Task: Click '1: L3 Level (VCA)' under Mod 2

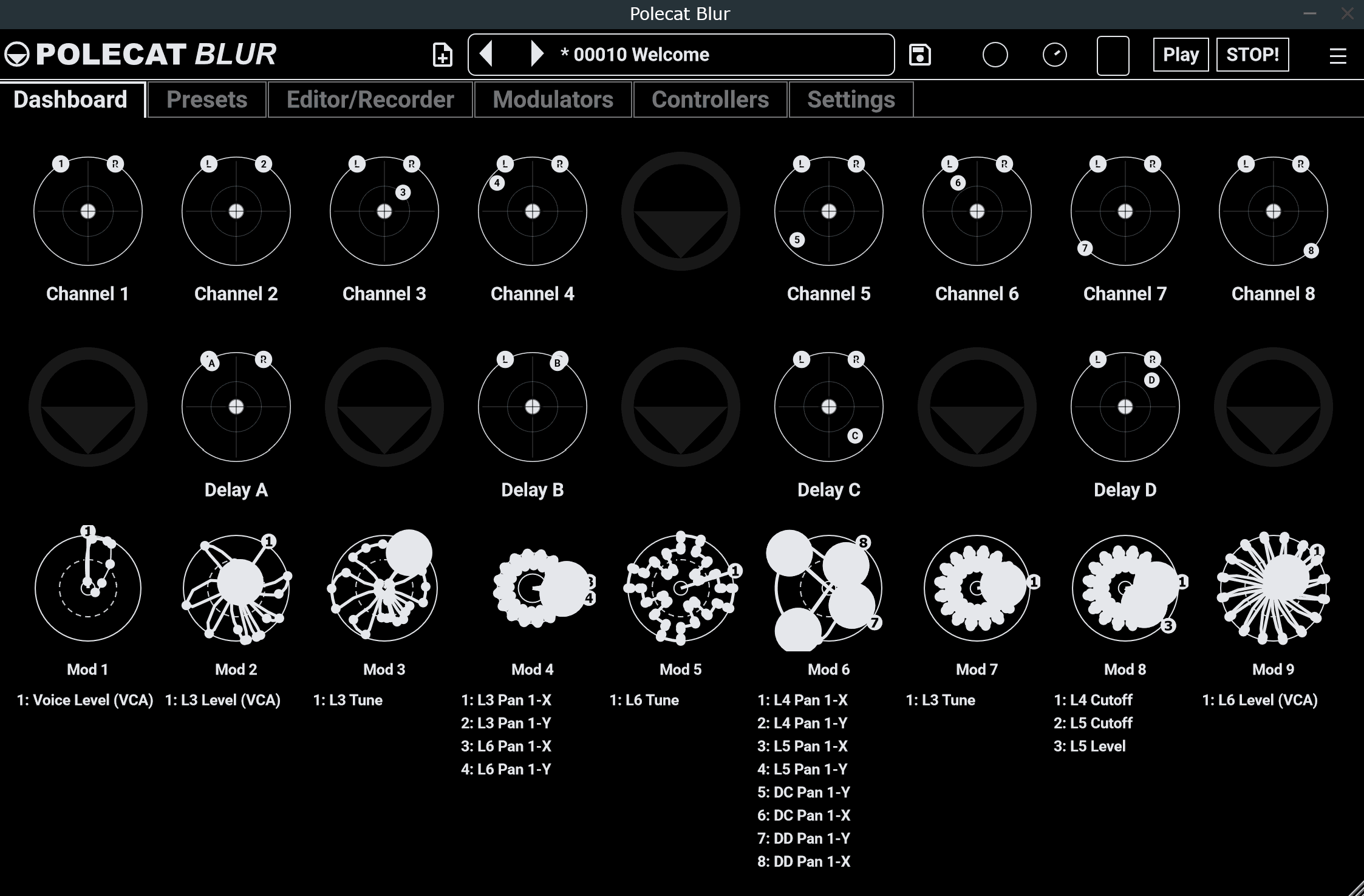Action: click(x=223, y=700)
